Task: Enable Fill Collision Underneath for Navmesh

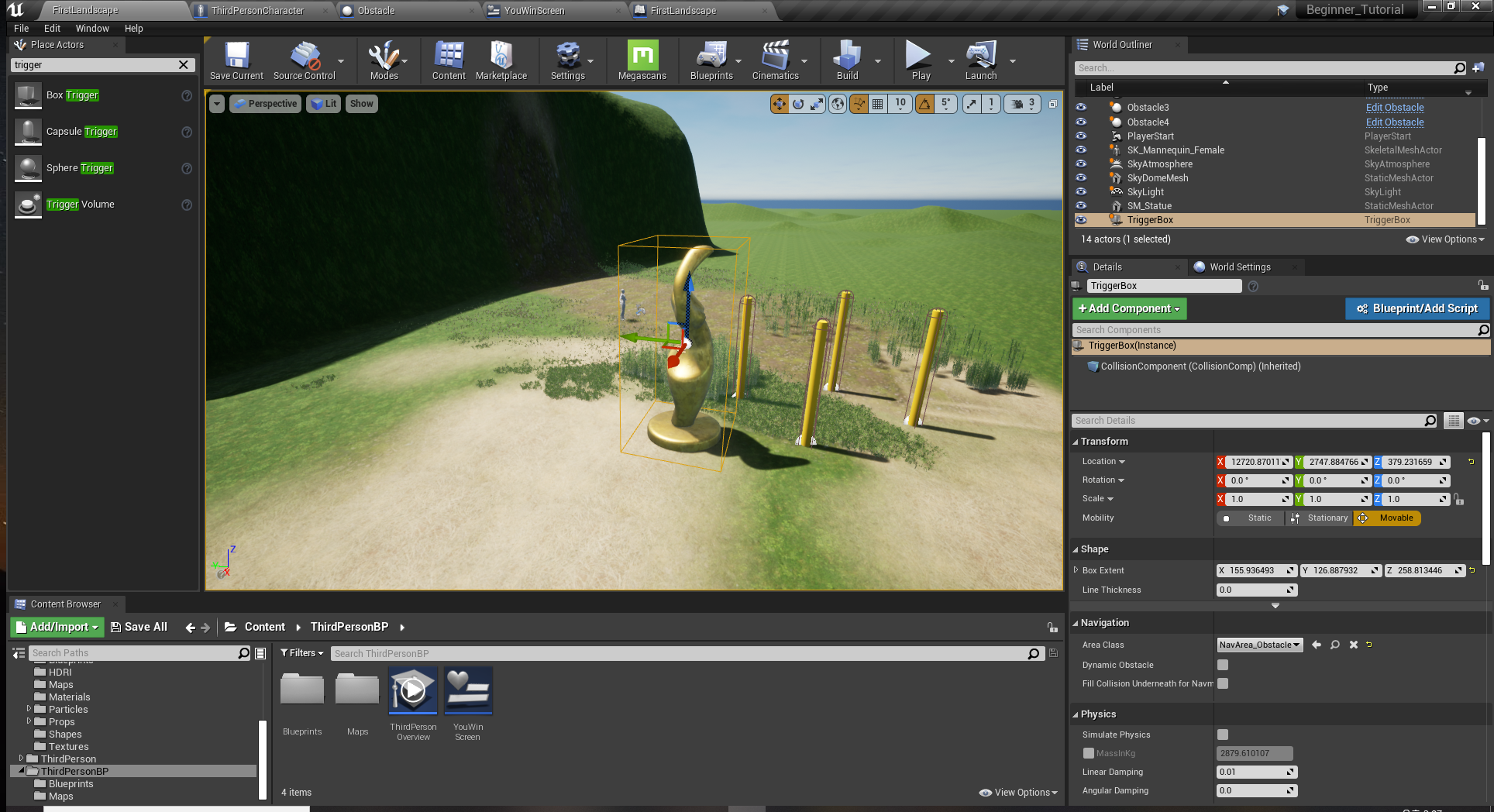Action: point(1223,683)
